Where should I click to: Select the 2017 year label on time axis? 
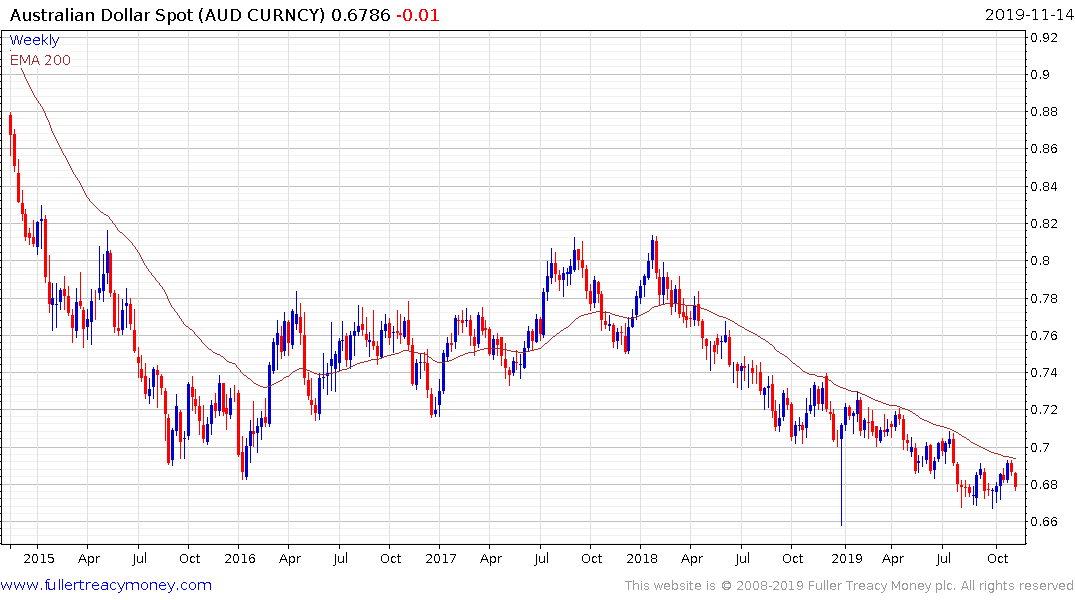pyautogui.click(x=440, y=558)
